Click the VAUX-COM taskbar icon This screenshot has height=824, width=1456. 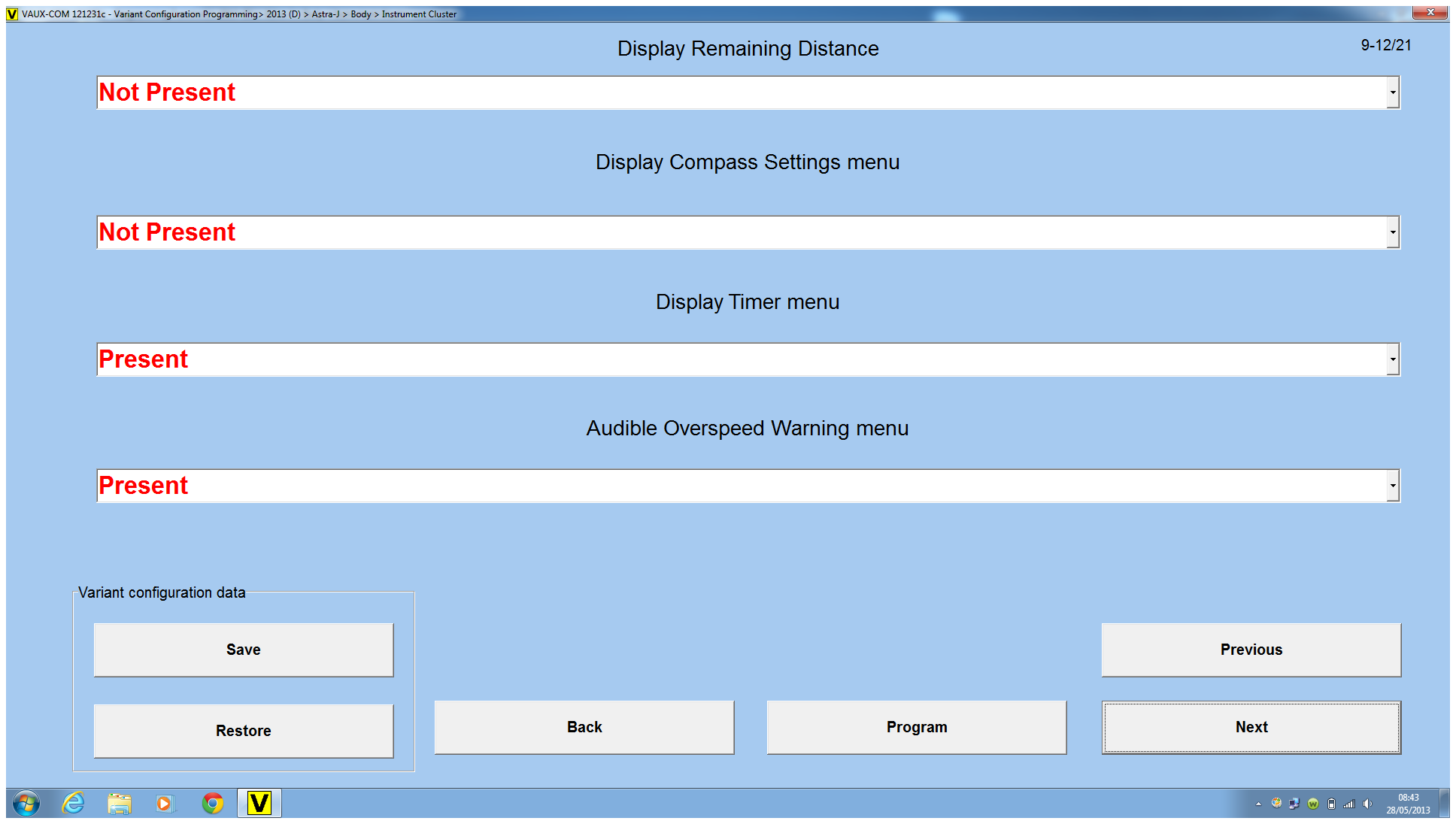pos(259,803)
